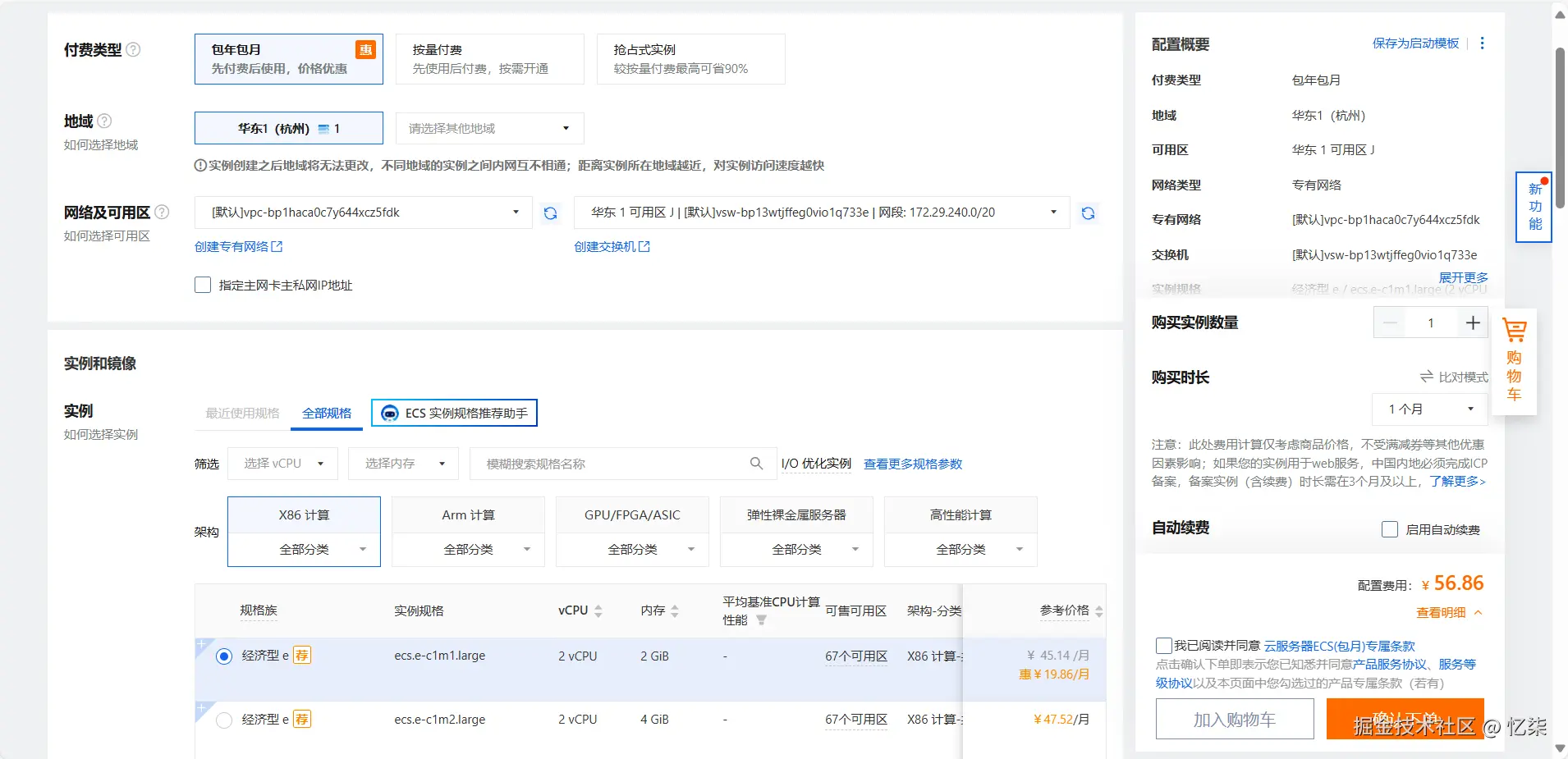
Task: Choose 包年包月 billing type
Action: [x=289, y=59]
